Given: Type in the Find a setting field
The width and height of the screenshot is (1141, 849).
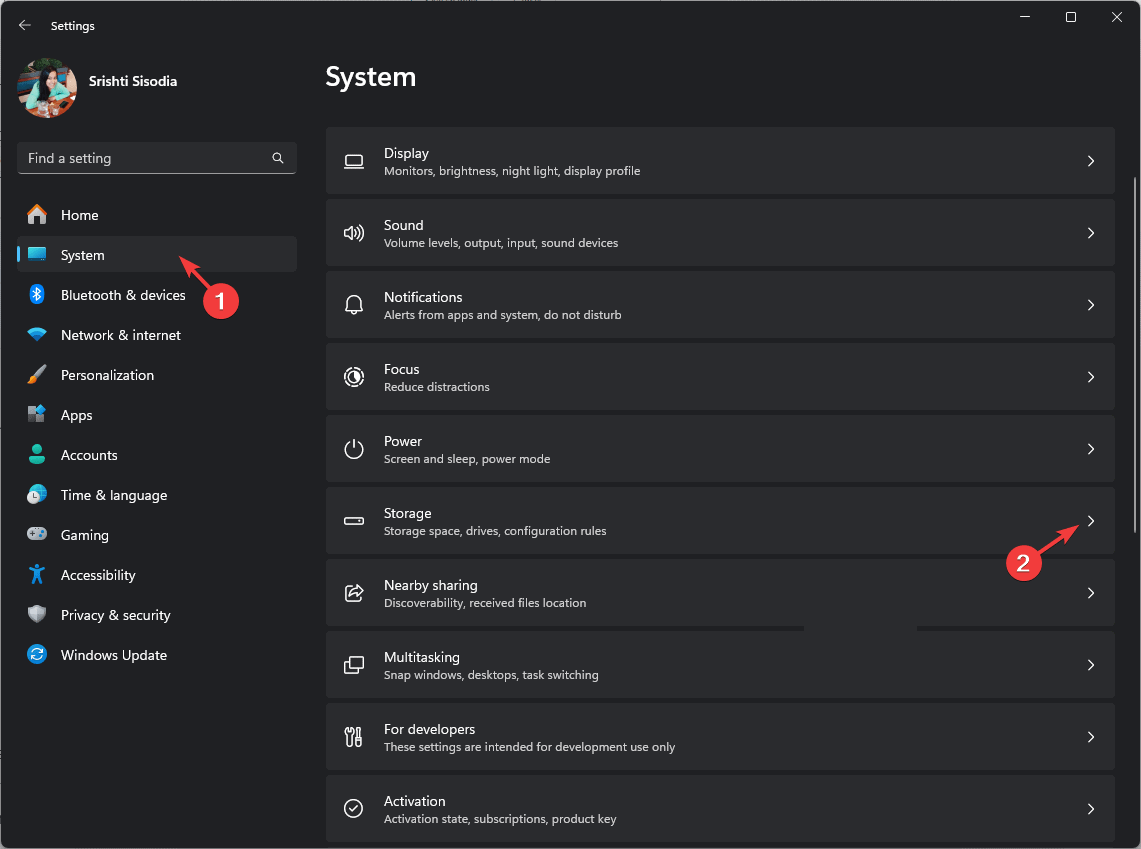Looking at the screenshot, I should (145, 158).
